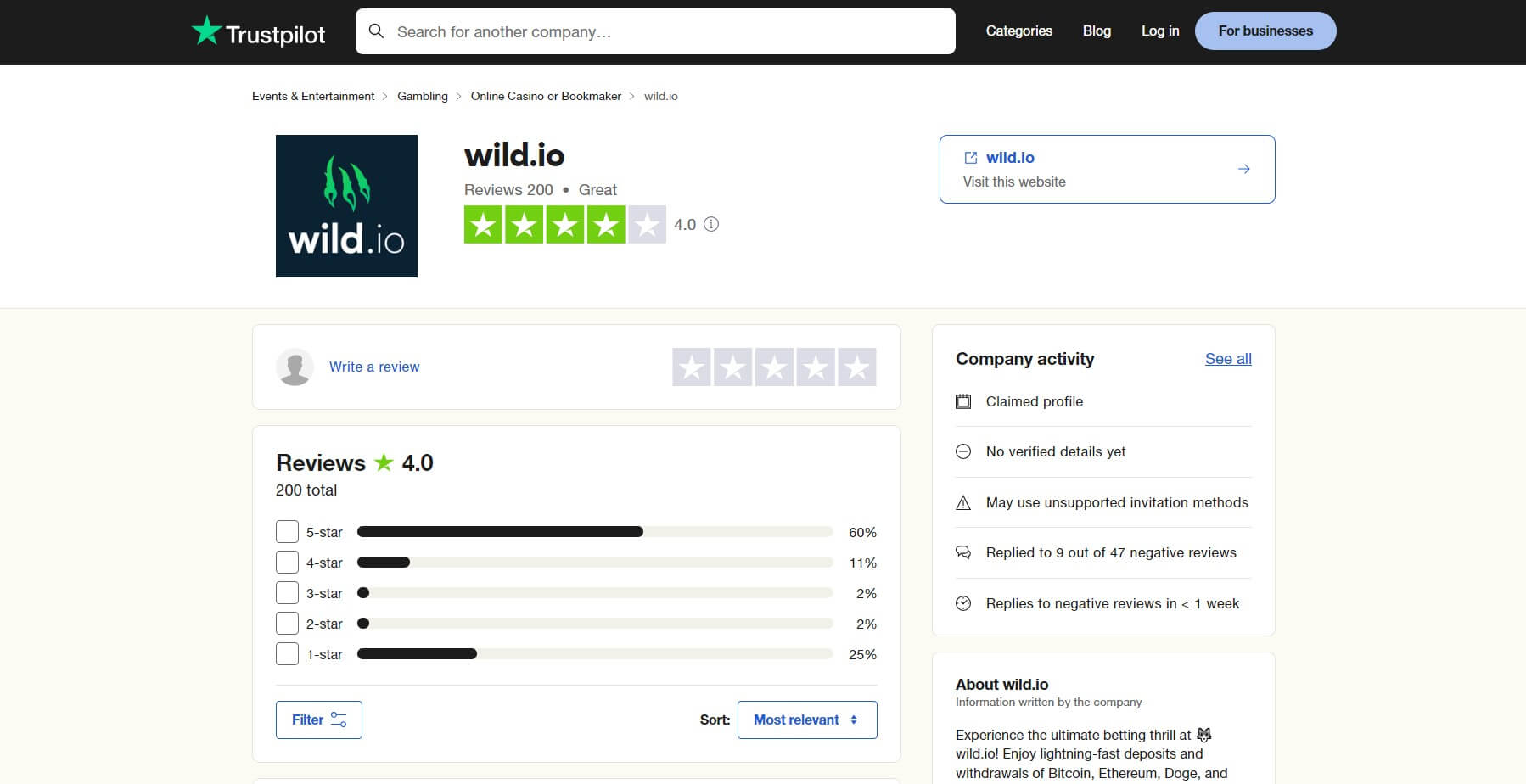Enable the 3-star reviews filter
The width and height of the screenshot is (1526, 784).
[x=286, y=592]
